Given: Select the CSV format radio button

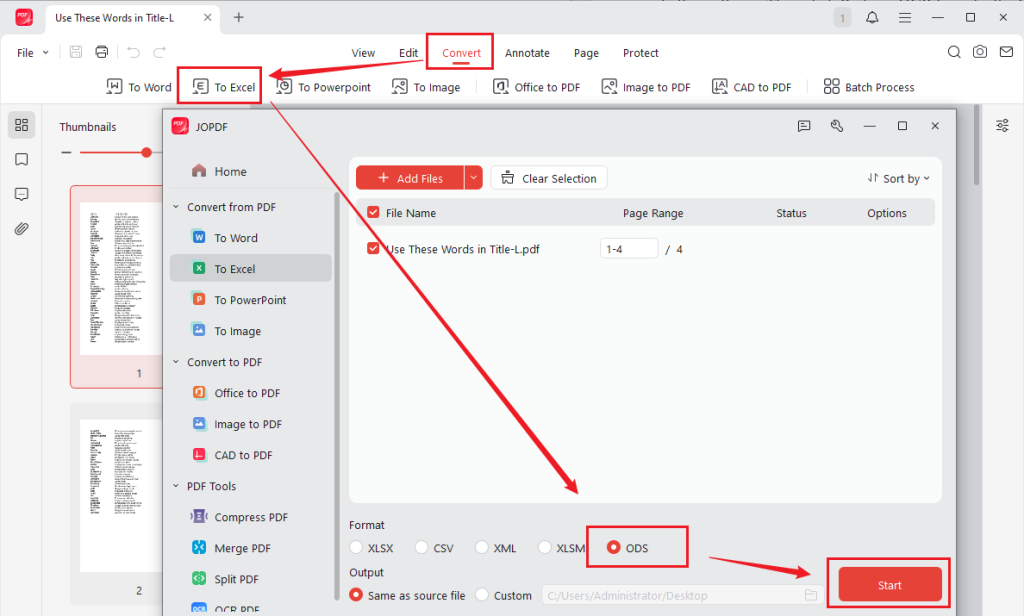Looking at the screenshot, I should coord(422,547).
